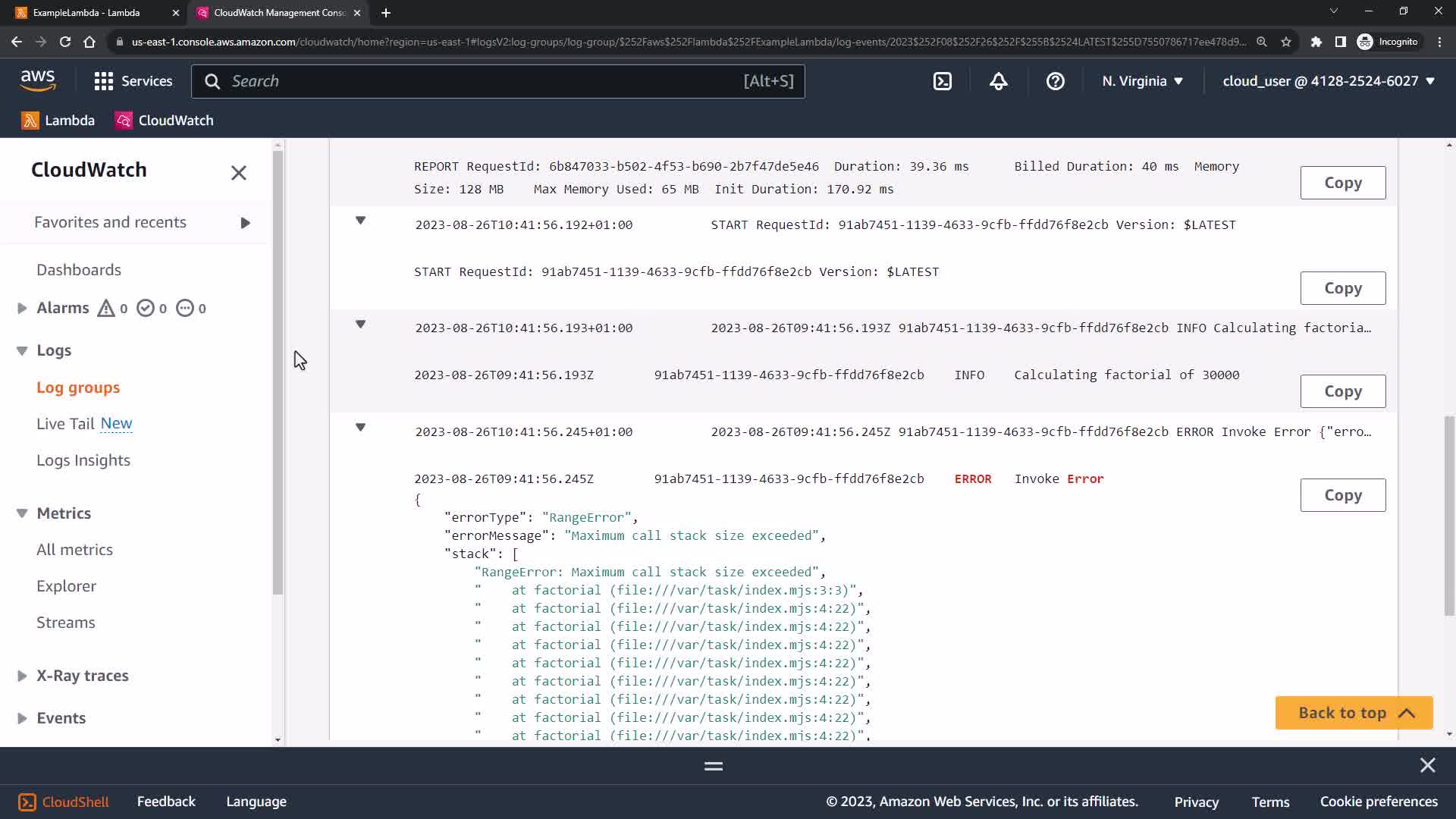This screenshot has height=819, width=1456.
Task: Open the notifications bell icon
Action: (998, 81)
